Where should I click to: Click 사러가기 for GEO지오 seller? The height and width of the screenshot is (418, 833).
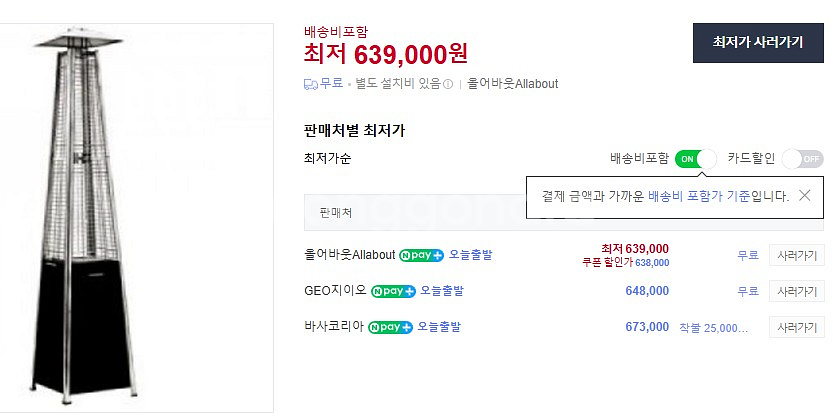(x=796, y=291)
